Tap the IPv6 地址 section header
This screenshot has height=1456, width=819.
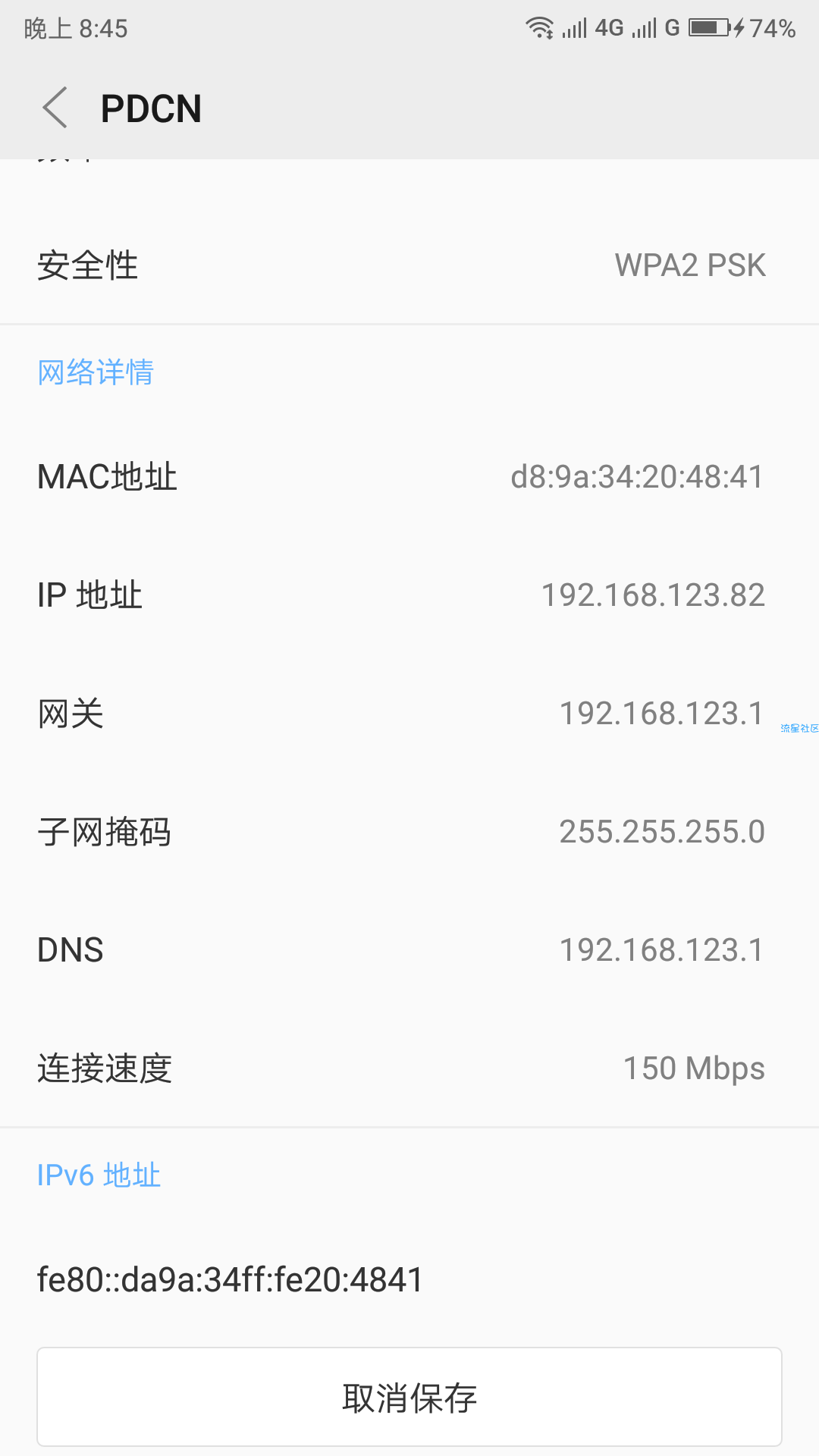coord(99,1175)
